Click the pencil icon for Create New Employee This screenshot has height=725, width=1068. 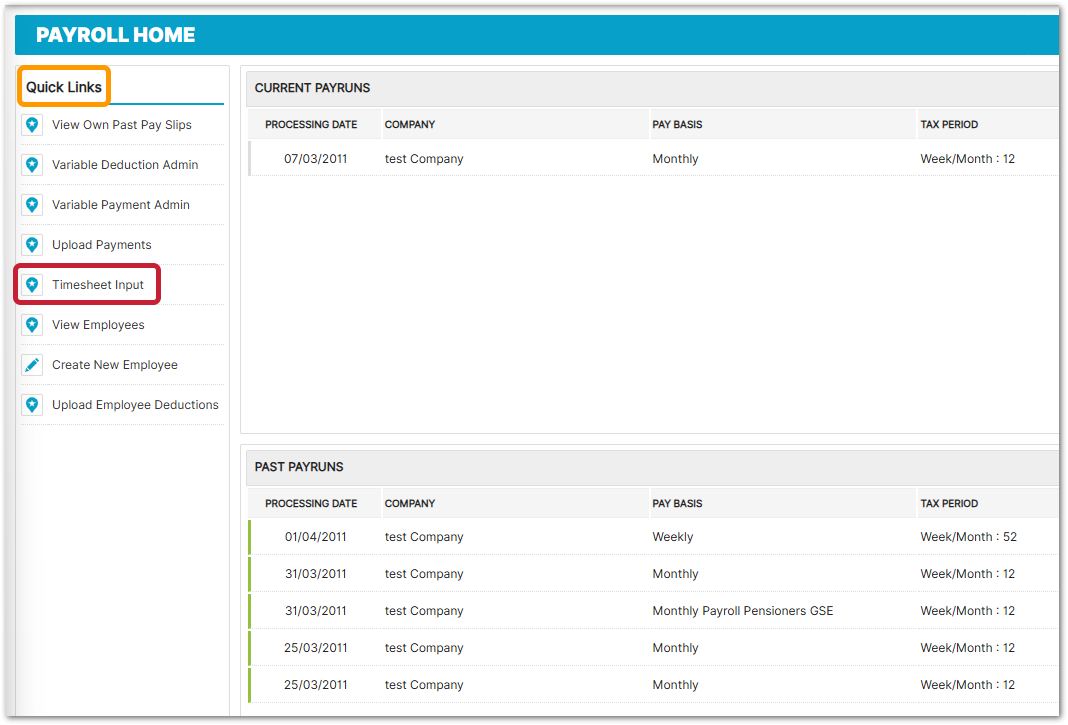pos(32,365)
